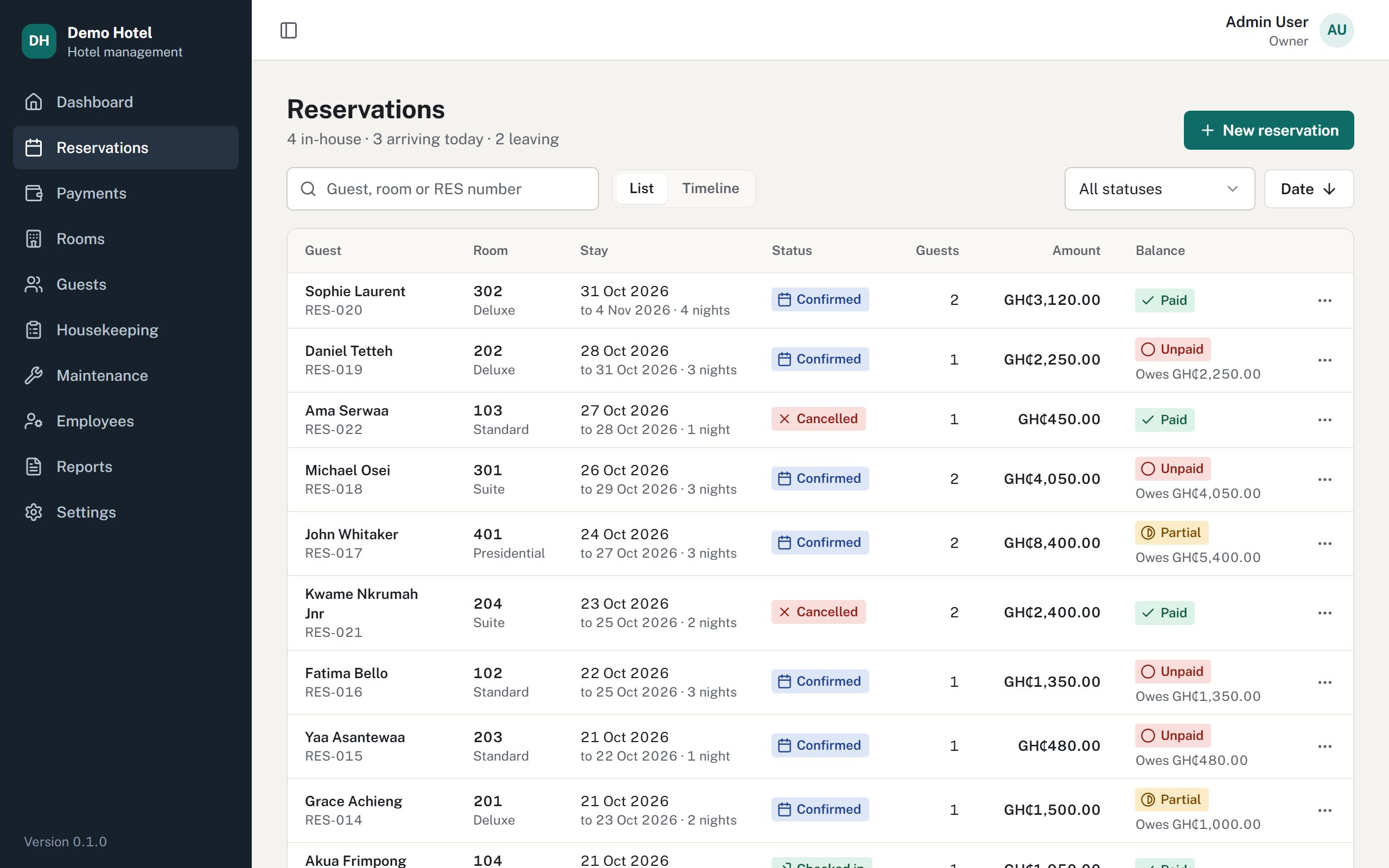Click Owes GH₵1,000.00 for Grace Achieng
Screen dimensions: 1389x868
[1198, 825]
